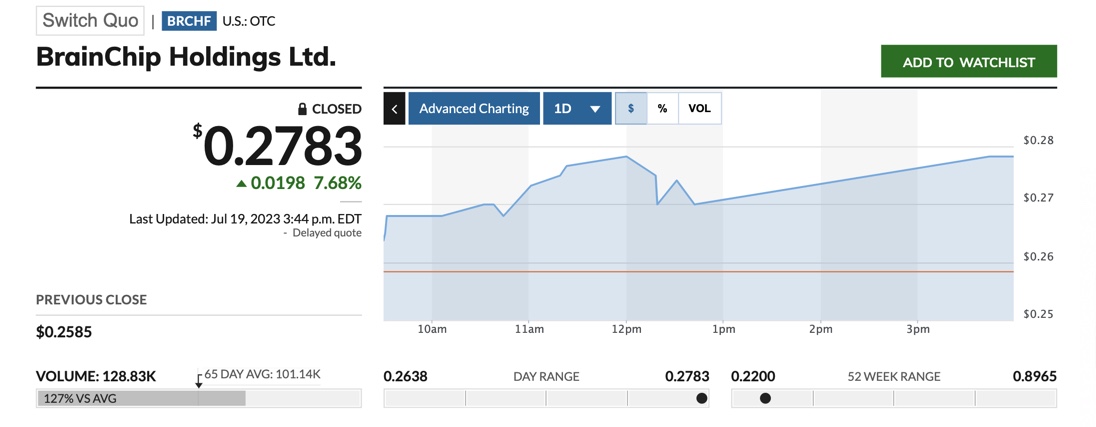Click the 52 week range position dot
Viewport: 1096px width, 427px height.
[x=765, y=398]
